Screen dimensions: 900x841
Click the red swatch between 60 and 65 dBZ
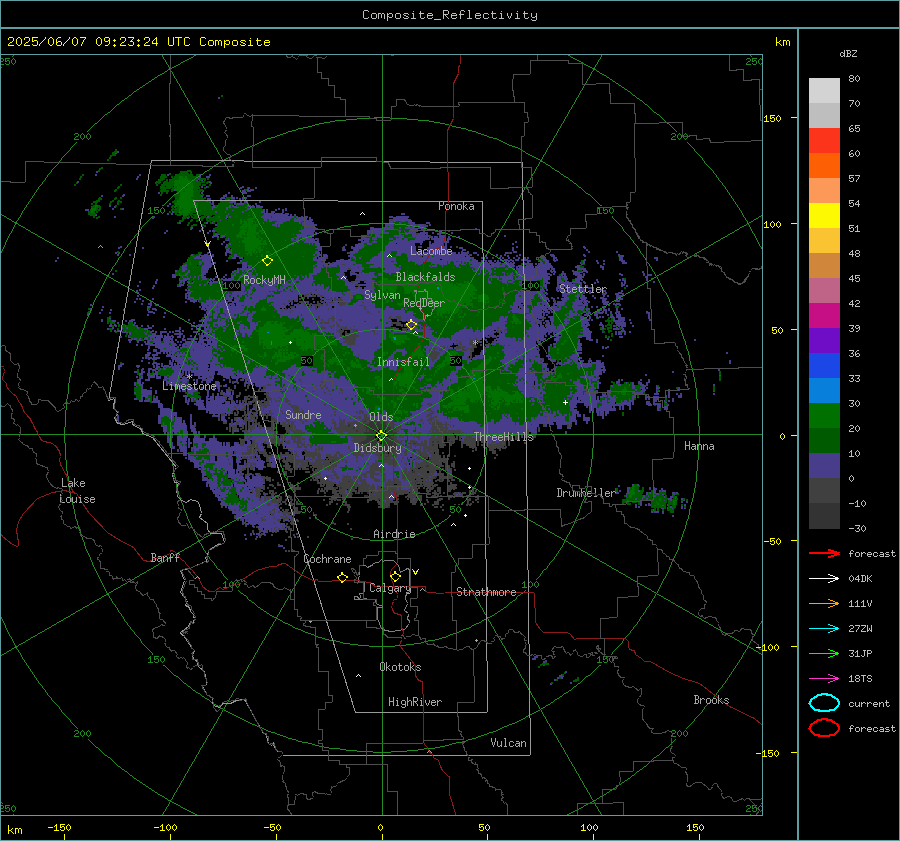(x=824, y=141)
